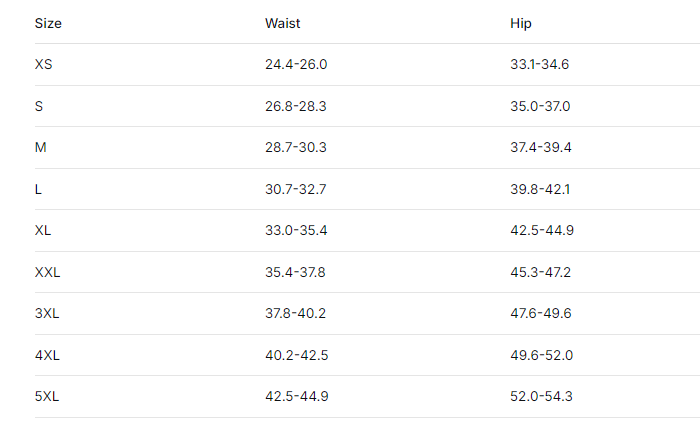
Task: Click the Waist column header
Action: pos(282,23)
